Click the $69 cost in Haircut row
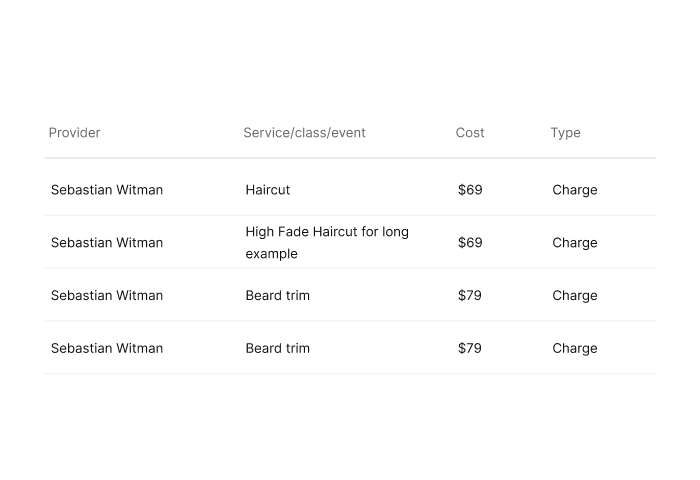The image size is (700, 480). click(x=470, y=190)
